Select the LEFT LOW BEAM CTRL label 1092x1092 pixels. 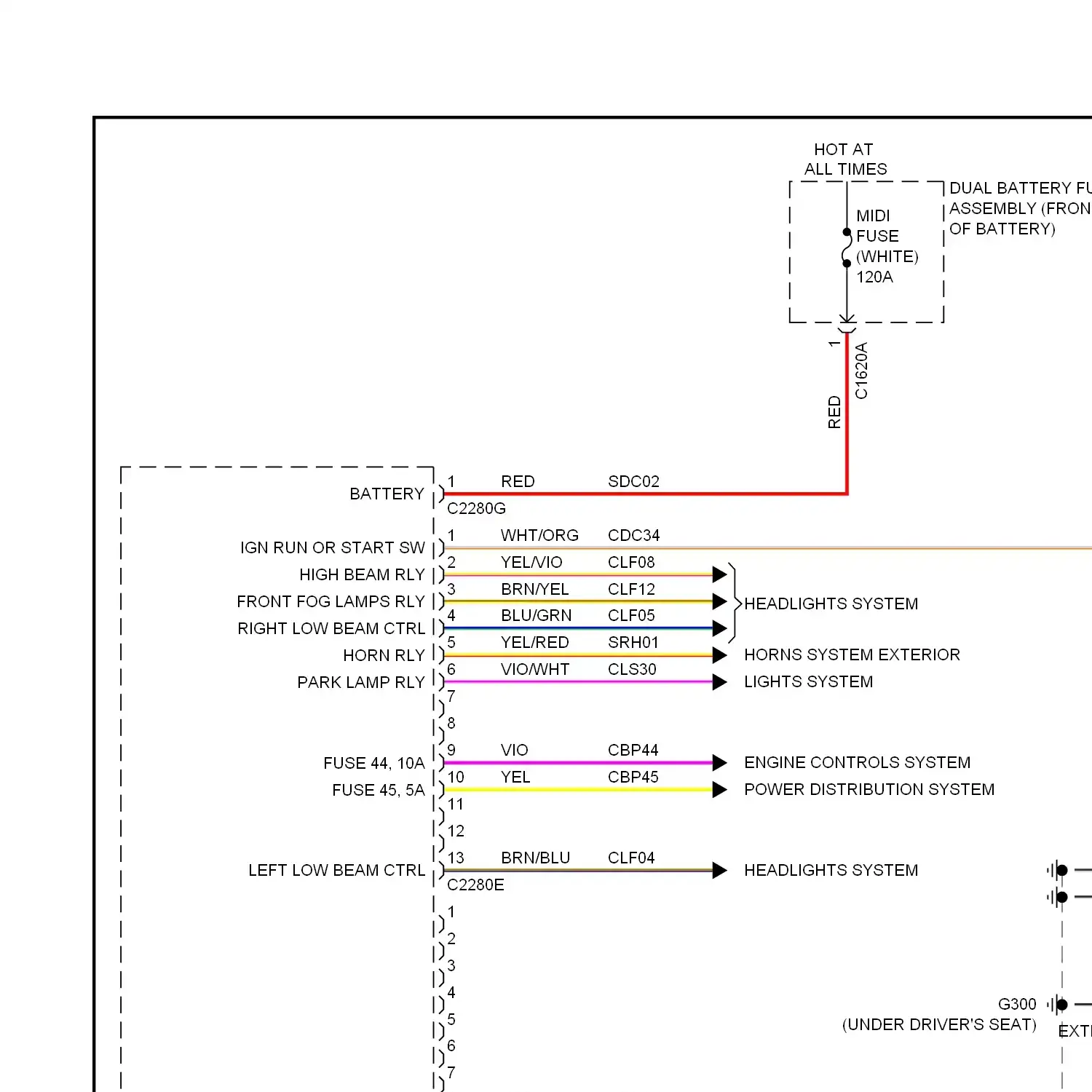336,870
